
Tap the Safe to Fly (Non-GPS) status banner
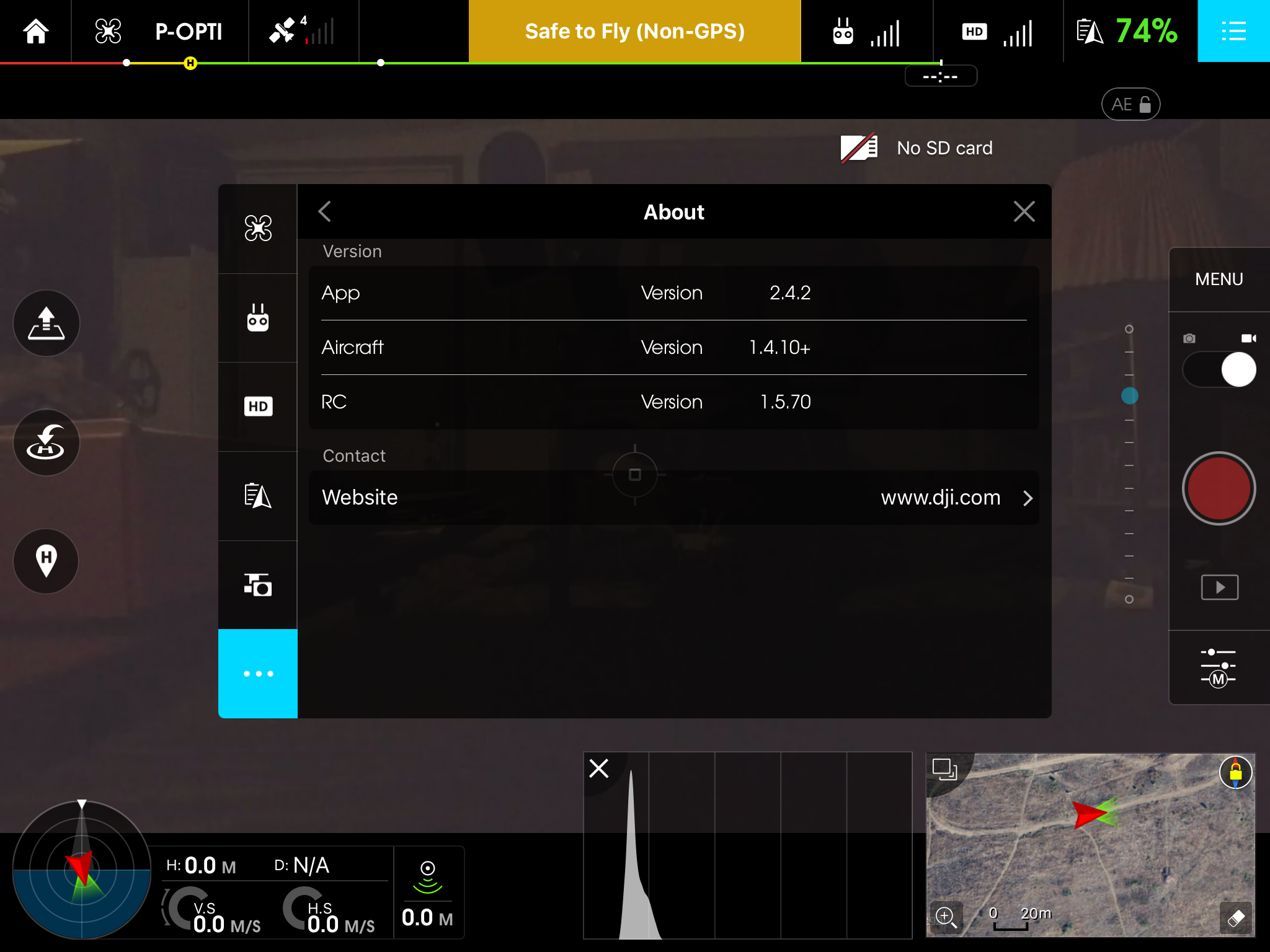pos(635,31)
